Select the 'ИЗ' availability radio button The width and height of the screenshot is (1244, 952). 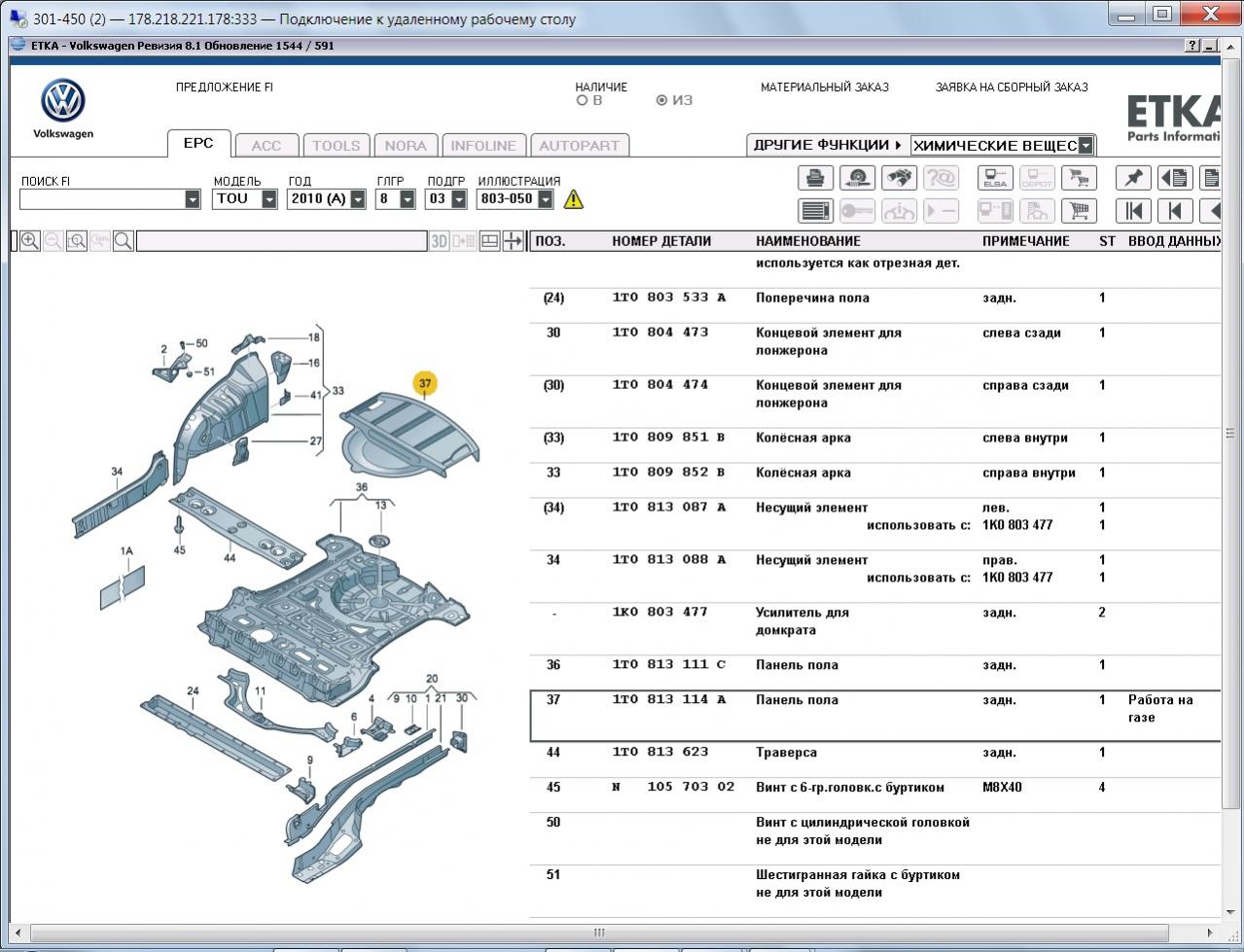tap(662, 100)
